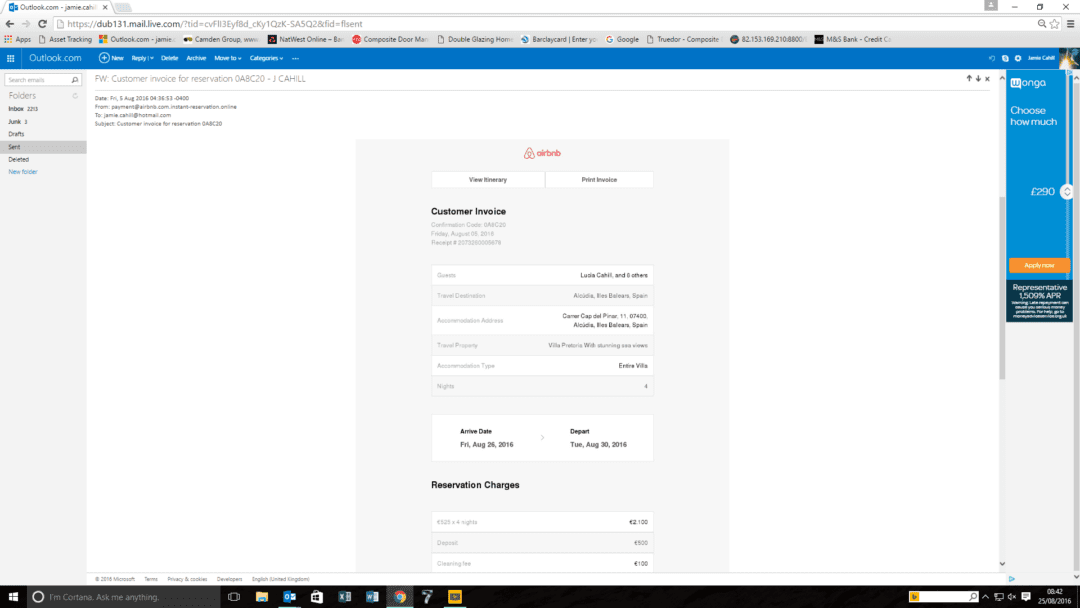Viewport: 1080px width, 608px height.
Task: Bookmark this page with star icon
Action: pyautogui.click(x=1055, y=23)
